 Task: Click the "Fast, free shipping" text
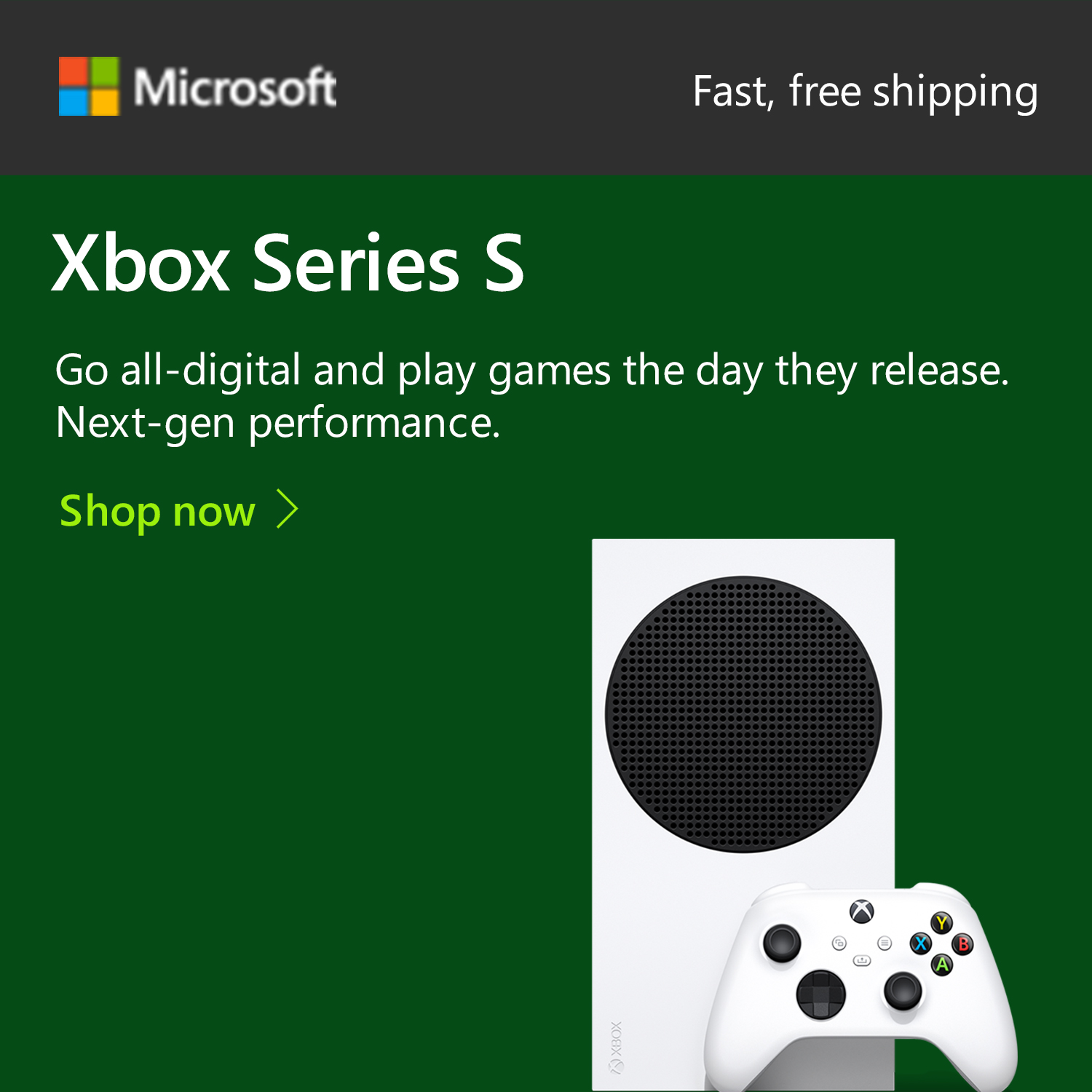tap(865, 92)
